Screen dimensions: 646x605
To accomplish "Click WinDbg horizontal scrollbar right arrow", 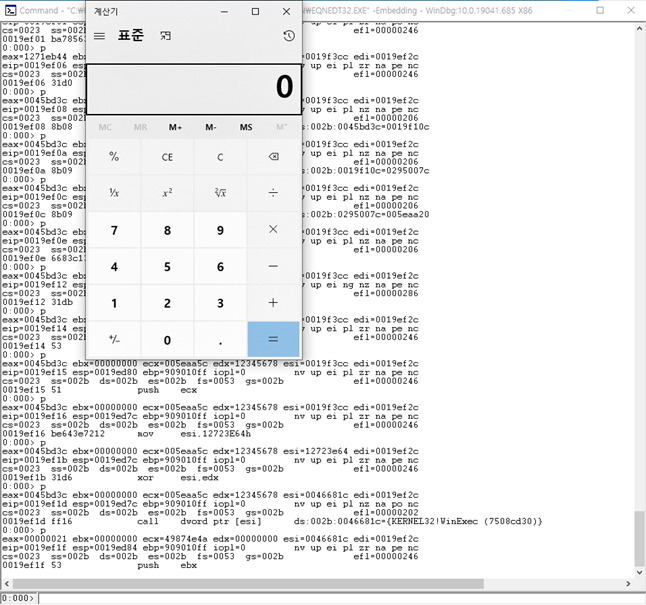I will tap(628, 584).
